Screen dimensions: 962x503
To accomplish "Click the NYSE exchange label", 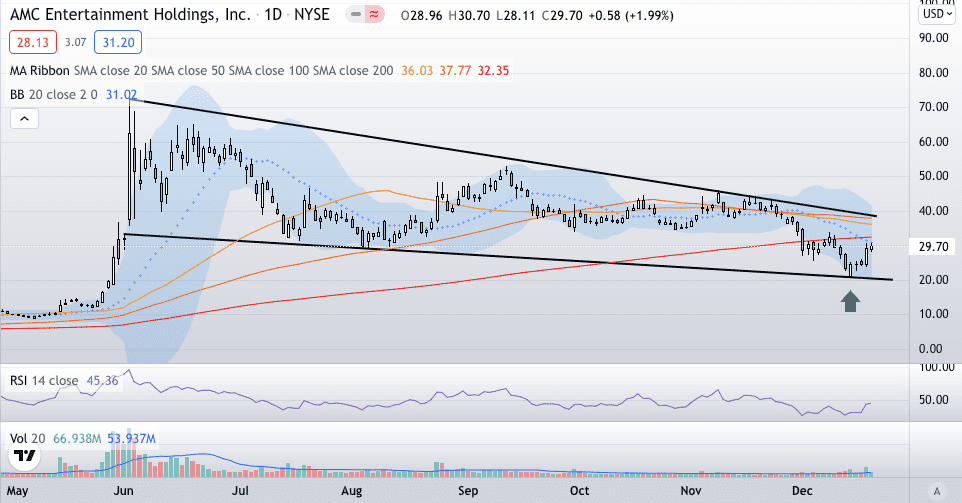I will (x=312, y=15).
